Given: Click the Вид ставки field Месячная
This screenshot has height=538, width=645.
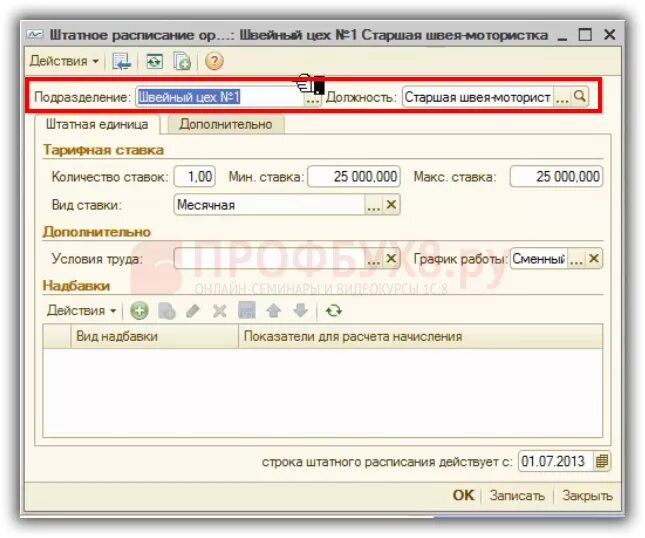Looking at the screenshot, I should pos(269,205).
